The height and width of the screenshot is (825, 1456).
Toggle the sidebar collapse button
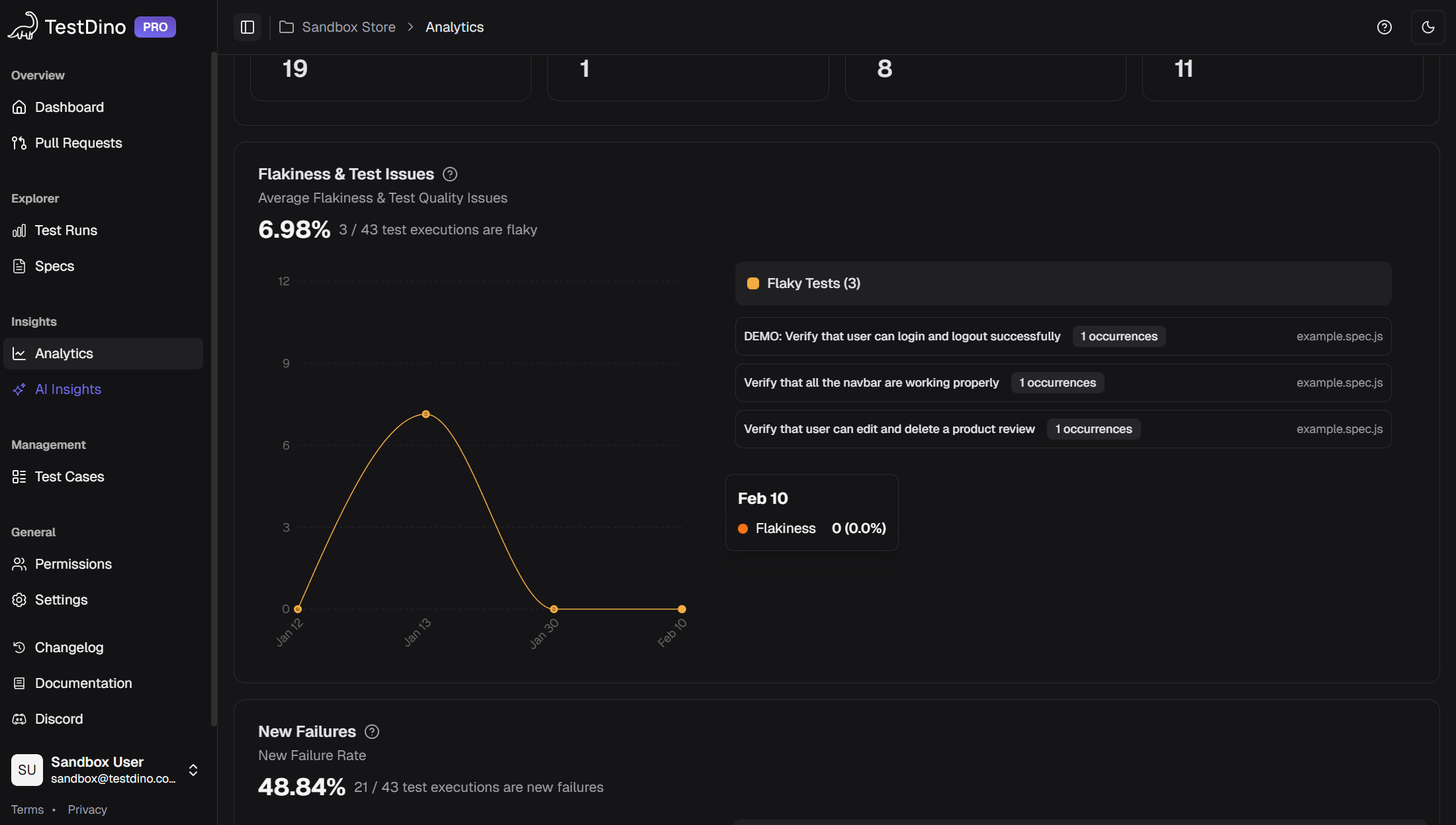pos(248,27)
